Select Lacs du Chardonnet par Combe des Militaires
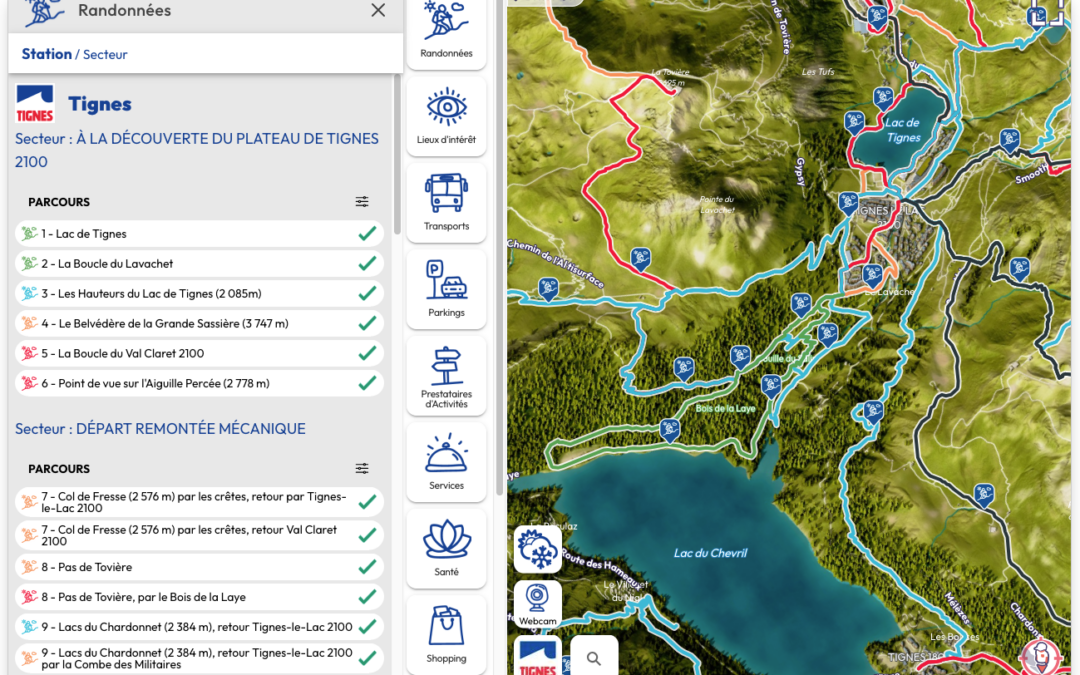This screenshot has width=1080, height=675. coord(199,658)
